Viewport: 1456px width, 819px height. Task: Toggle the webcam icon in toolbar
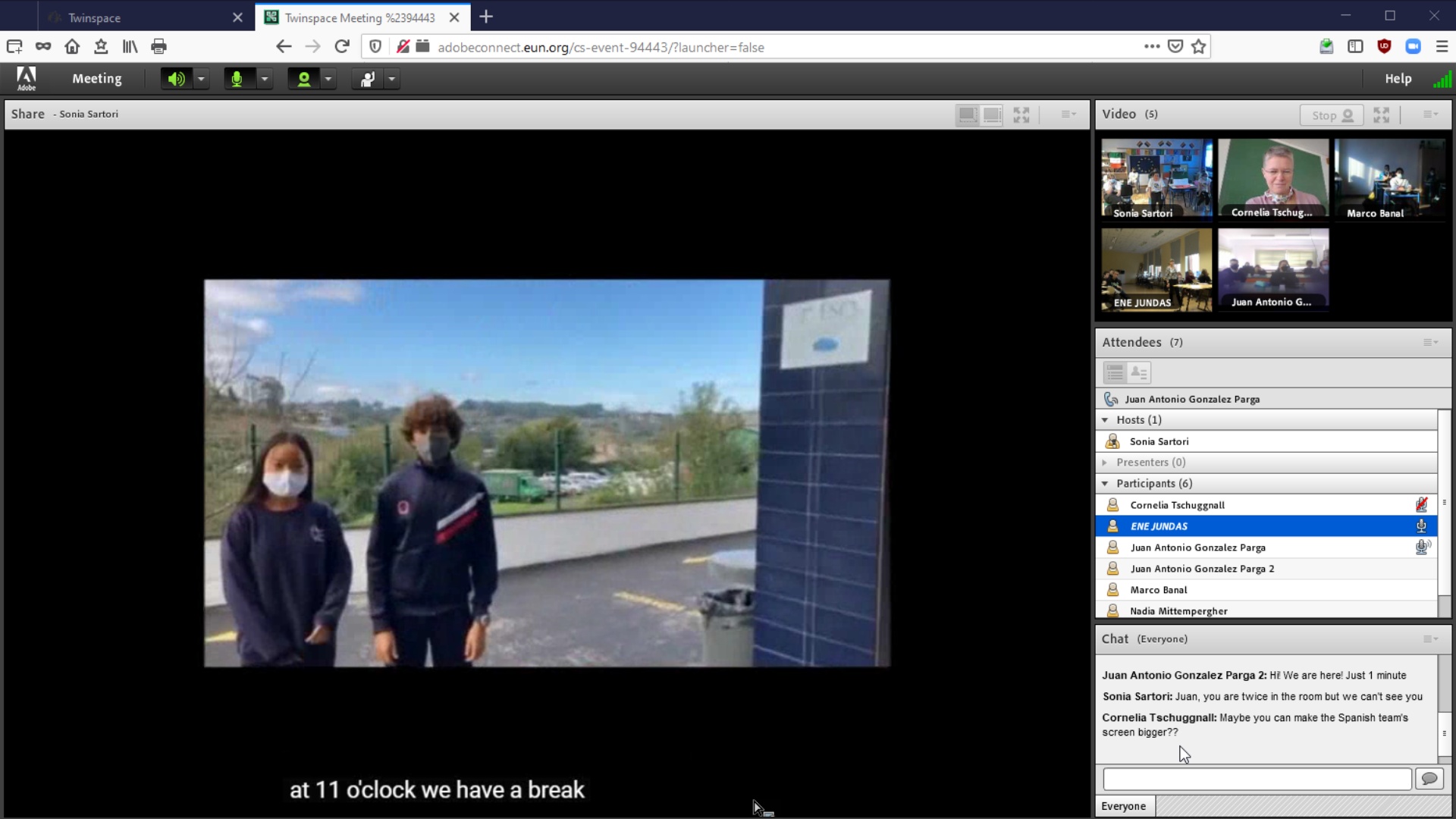pyautogui.click(x=303, y=79)
